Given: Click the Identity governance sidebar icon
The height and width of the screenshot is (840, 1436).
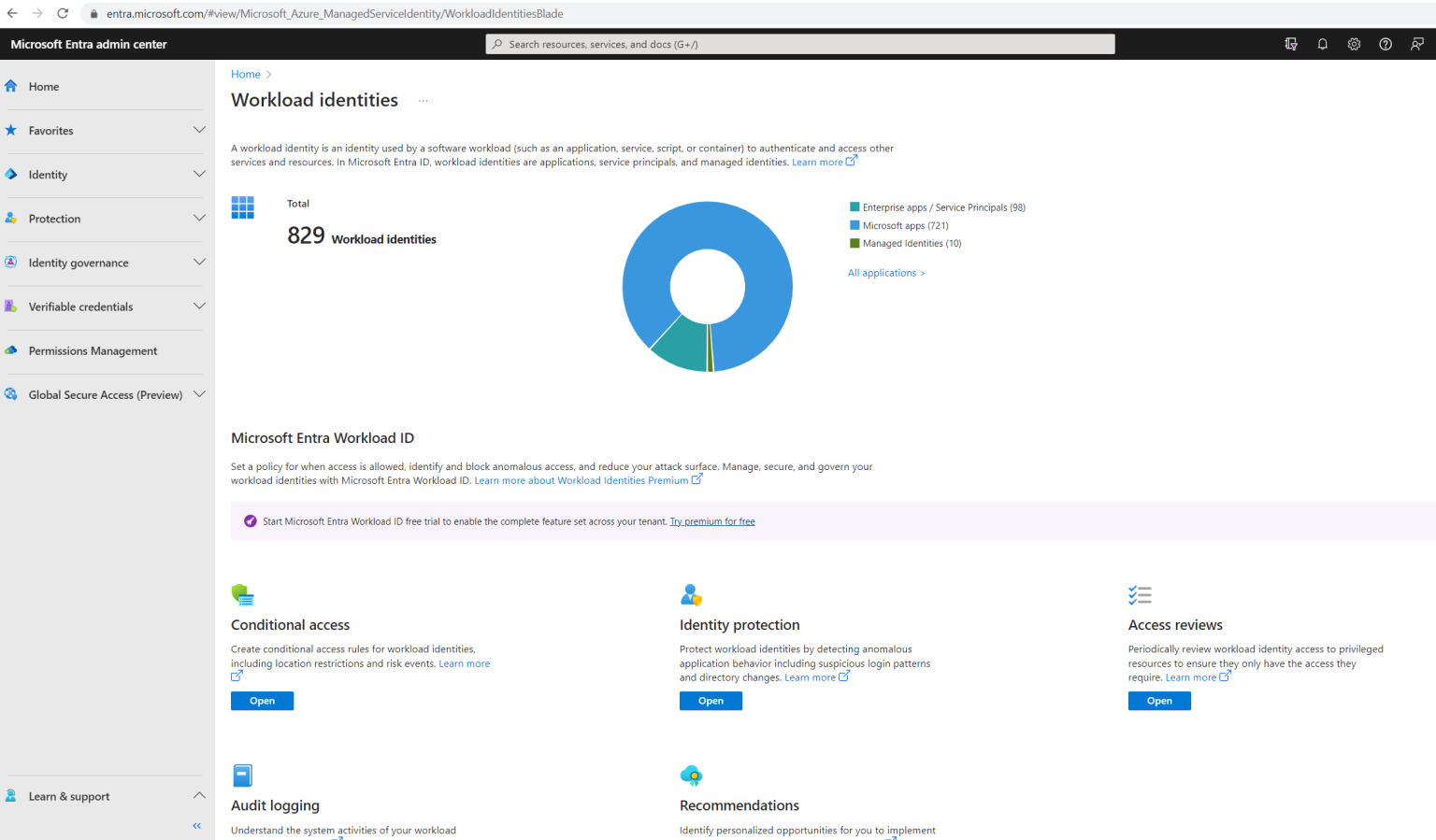Looking at the screenshot, I should [10, 263].
